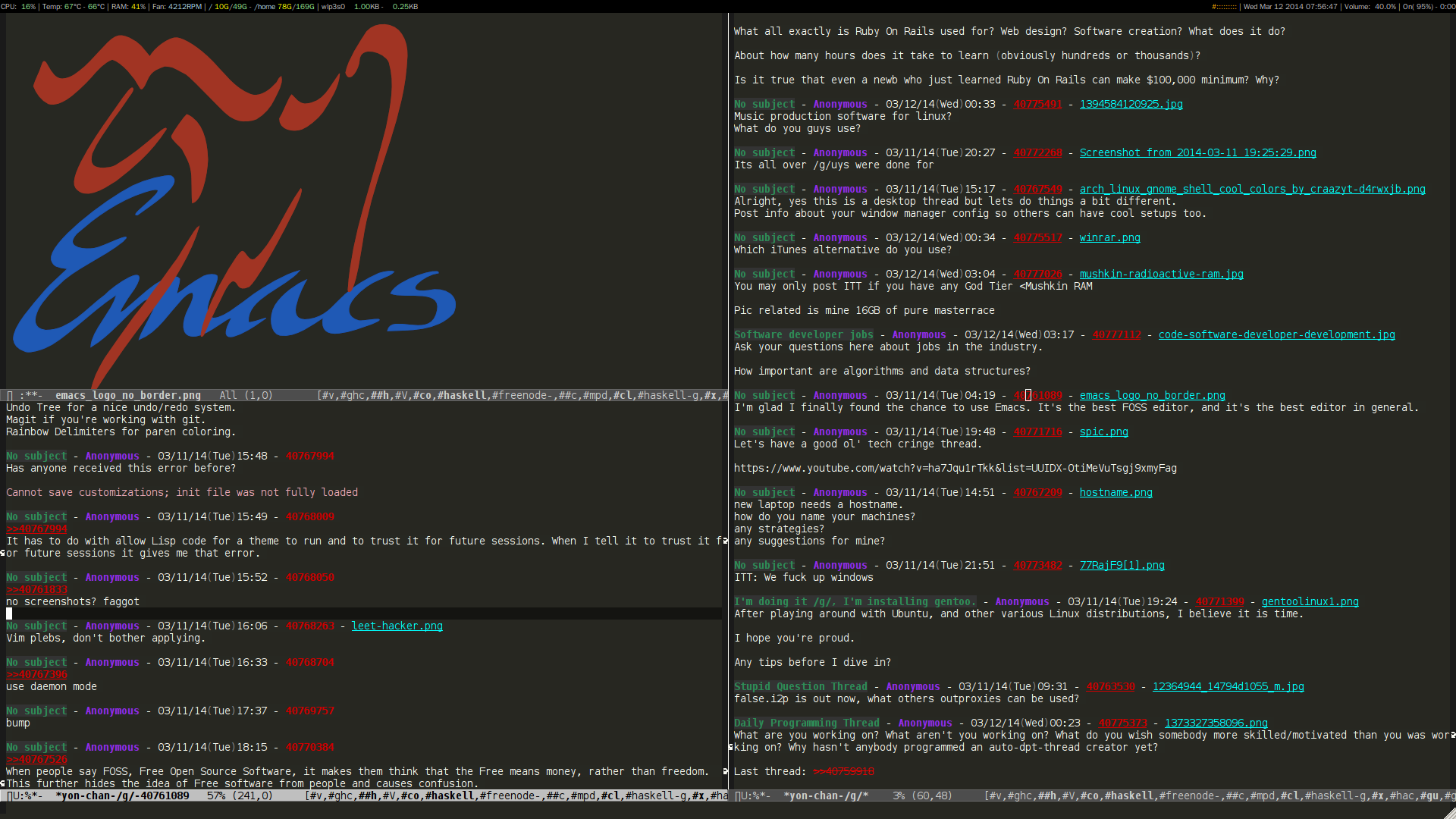
Task: Expand the Stupid Question Thread
Action: coord(800,686)
